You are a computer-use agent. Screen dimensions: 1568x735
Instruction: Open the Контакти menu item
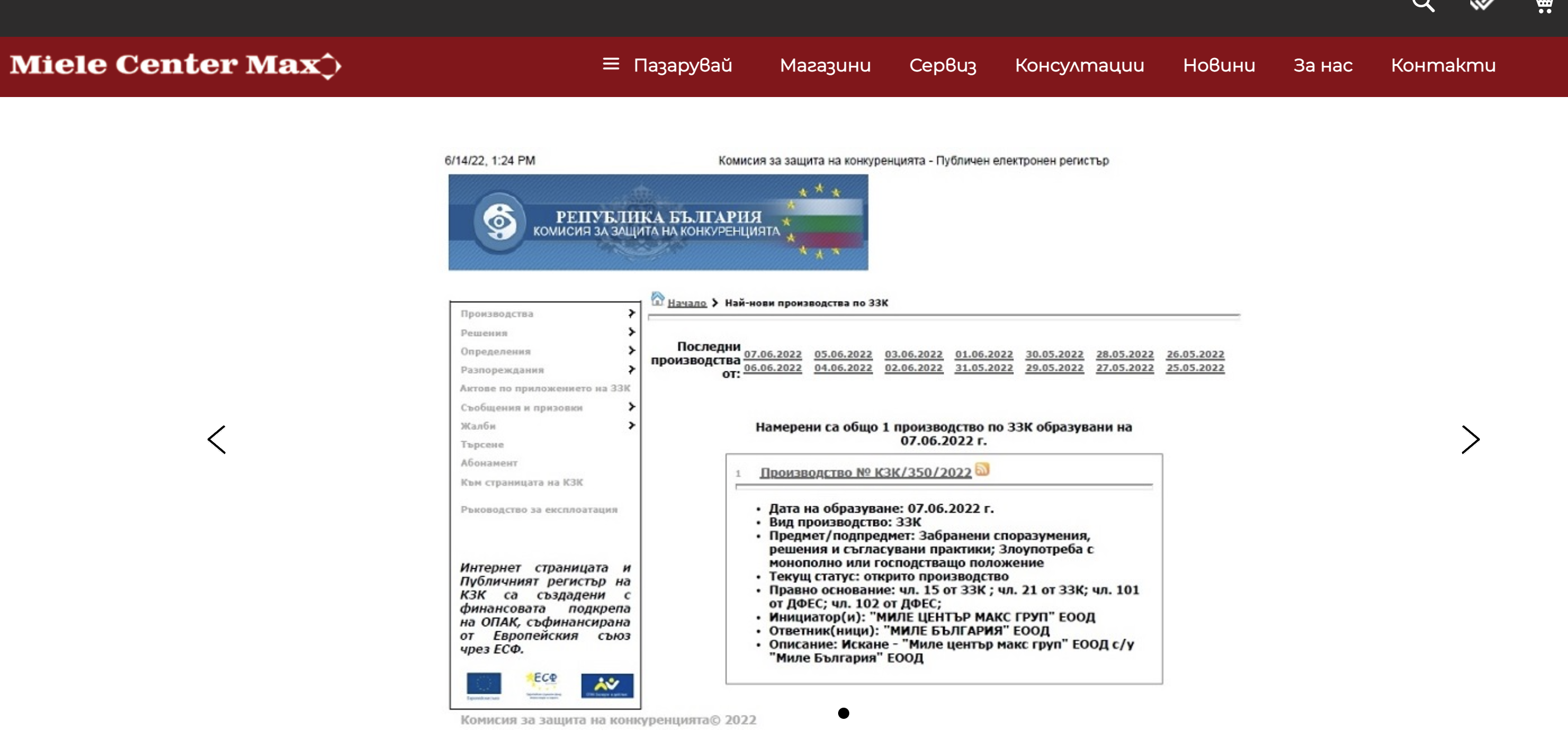point(1442,65)
